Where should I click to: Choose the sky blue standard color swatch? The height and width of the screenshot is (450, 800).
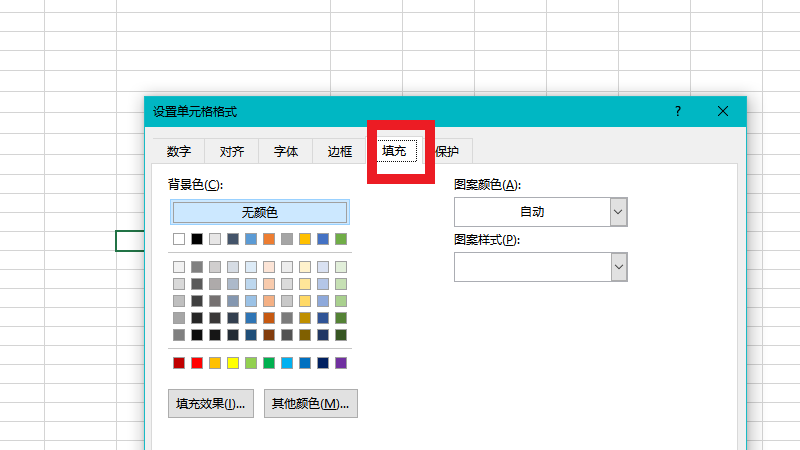(x=287, y=363)
